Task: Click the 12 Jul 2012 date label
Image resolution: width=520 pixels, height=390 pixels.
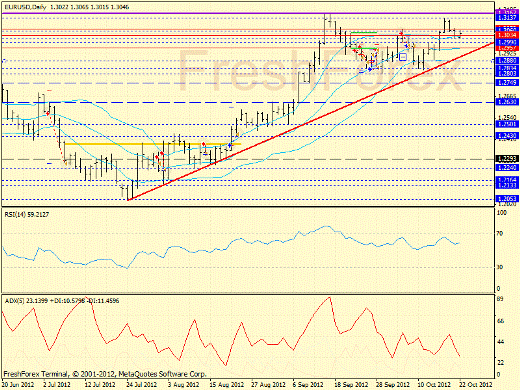Action: tap(100, 384)
